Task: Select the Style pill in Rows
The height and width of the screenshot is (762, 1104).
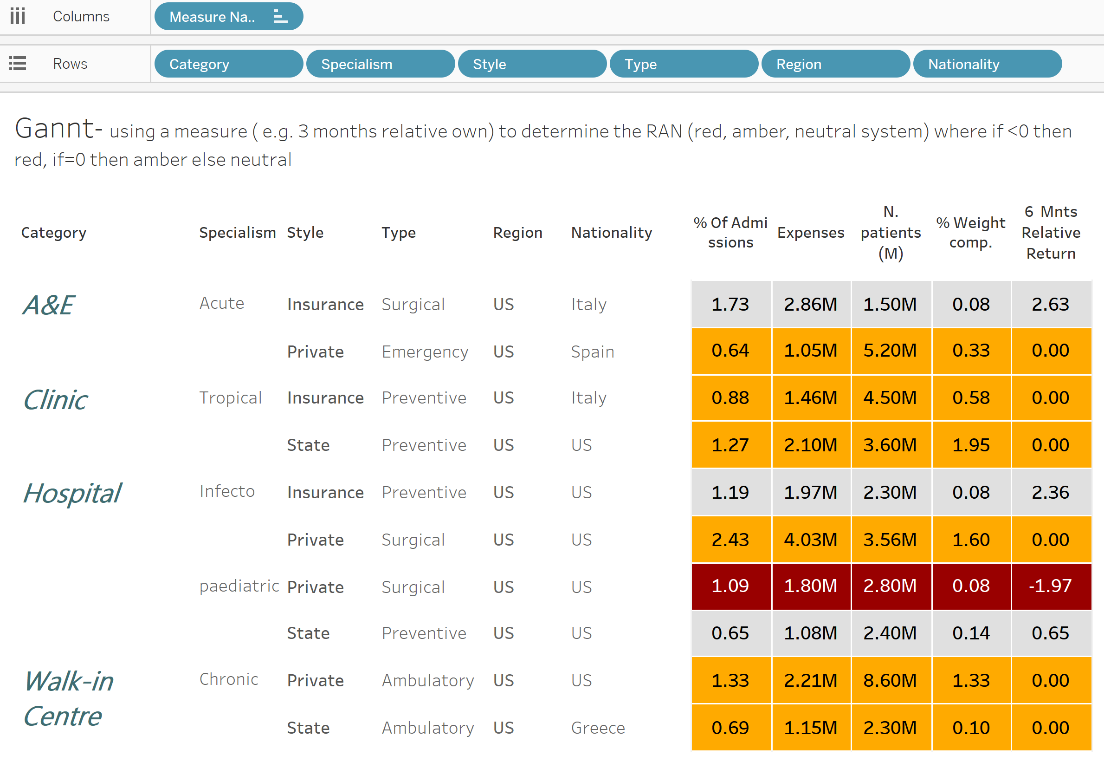Action: click(532, 64)
